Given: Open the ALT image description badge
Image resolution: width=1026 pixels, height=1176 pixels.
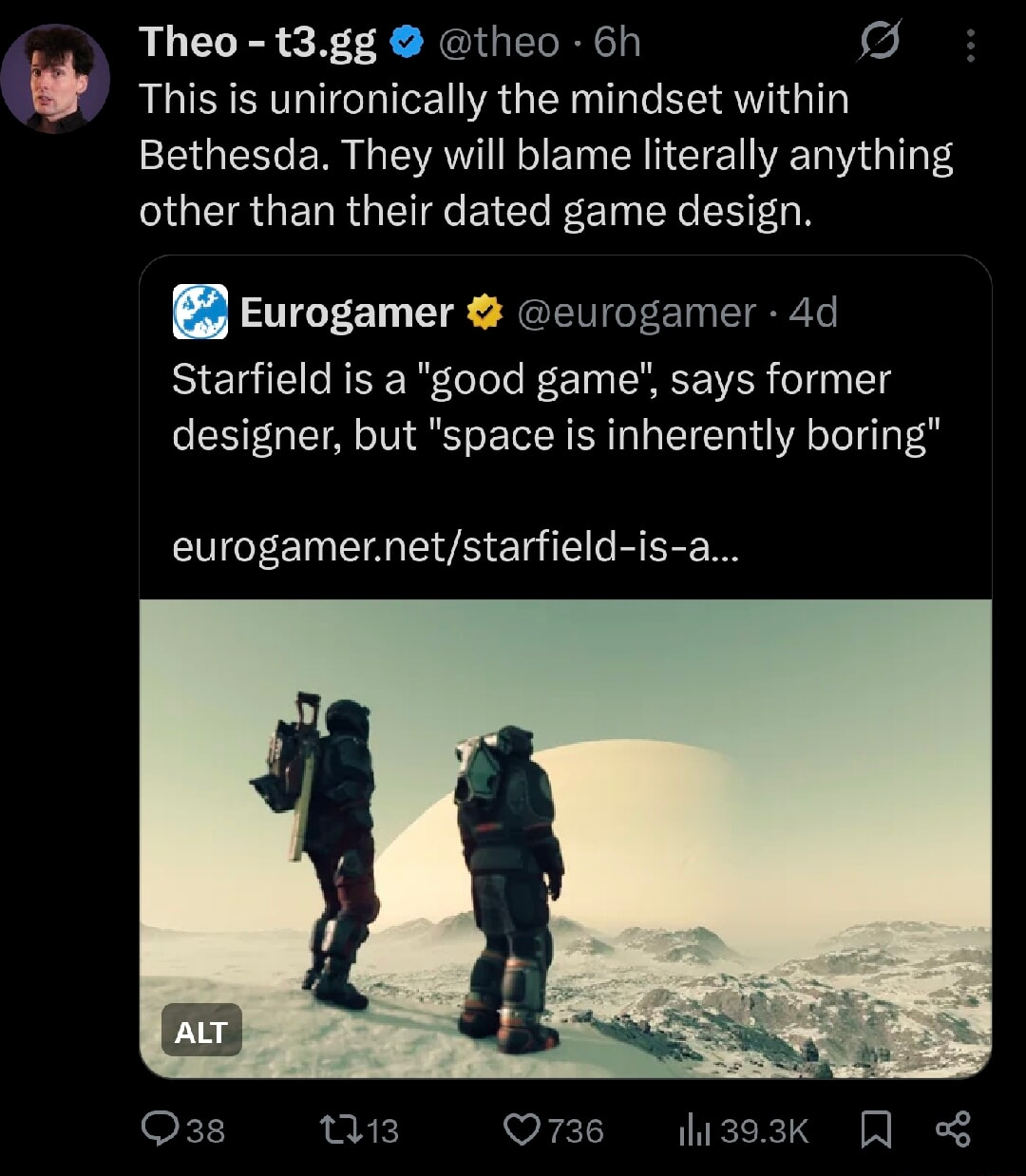Looking at the screenshot, I should pos(200,1032).
